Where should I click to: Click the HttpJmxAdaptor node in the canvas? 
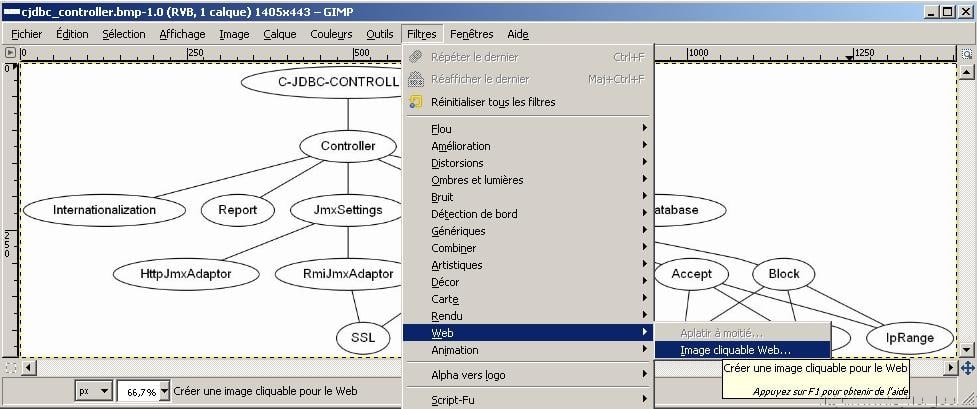pyautogui.click(x=186, y=274)
